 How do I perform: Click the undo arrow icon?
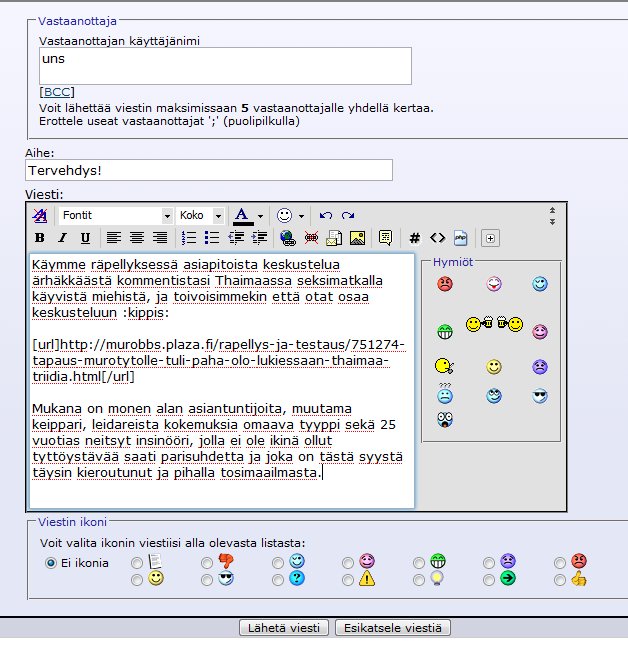(x=326, y=215)
